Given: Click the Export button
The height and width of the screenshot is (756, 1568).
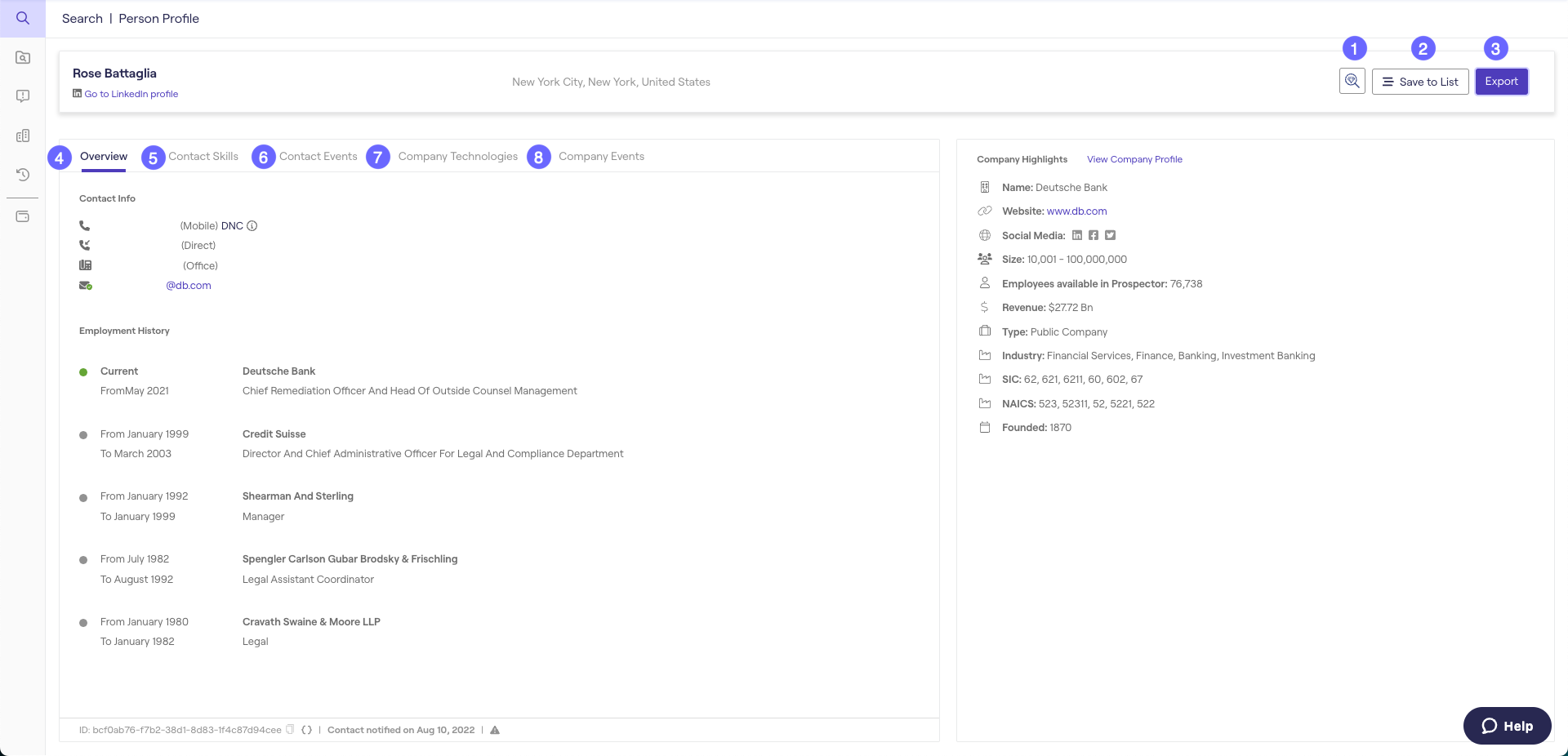Looking at the screenshot, I should click(1501, 82).
